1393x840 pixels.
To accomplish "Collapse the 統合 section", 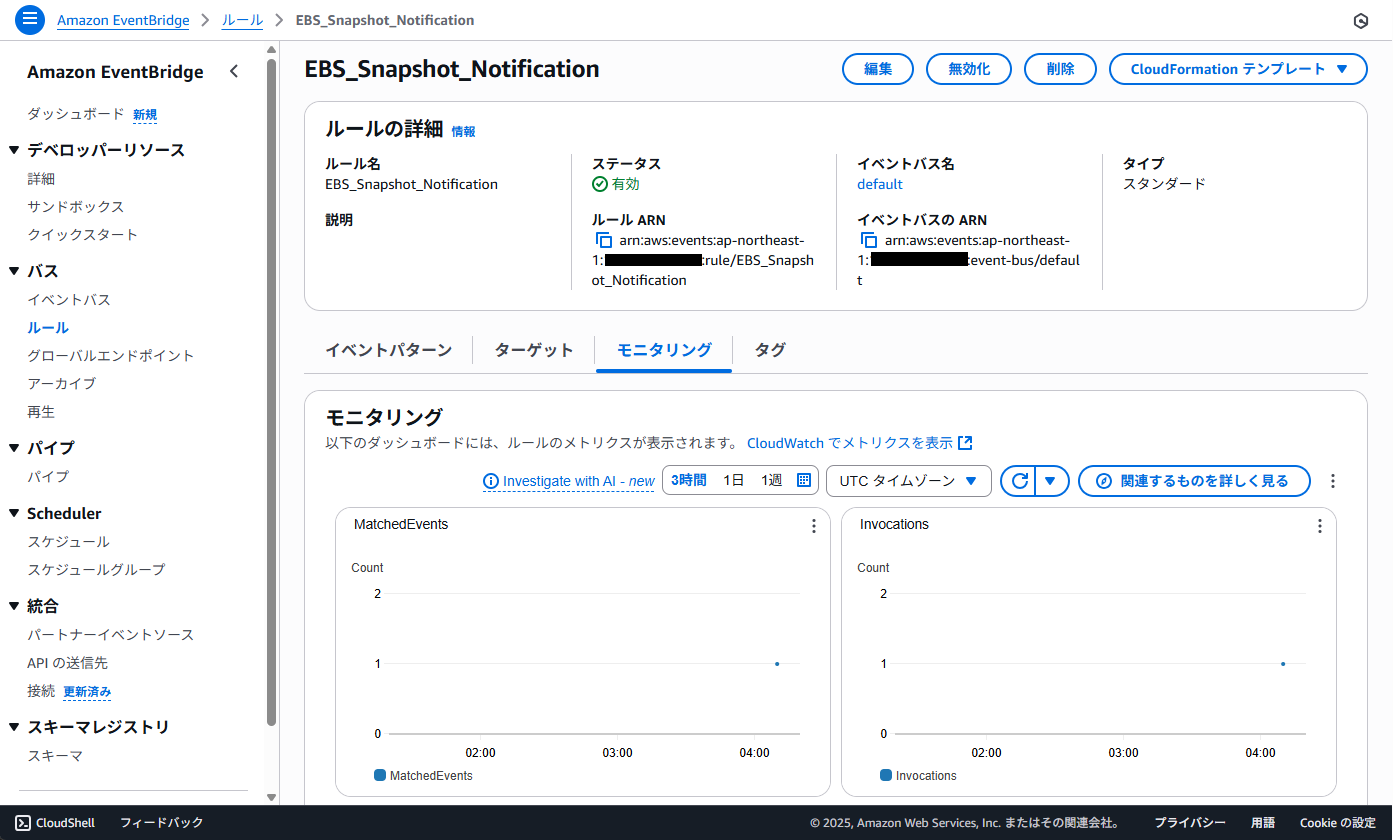I will pyautogui.click(x=14, y=606).
